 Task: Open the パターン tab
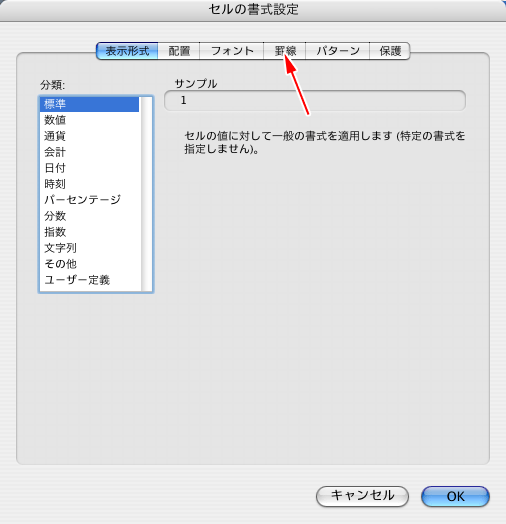(338, 51)
